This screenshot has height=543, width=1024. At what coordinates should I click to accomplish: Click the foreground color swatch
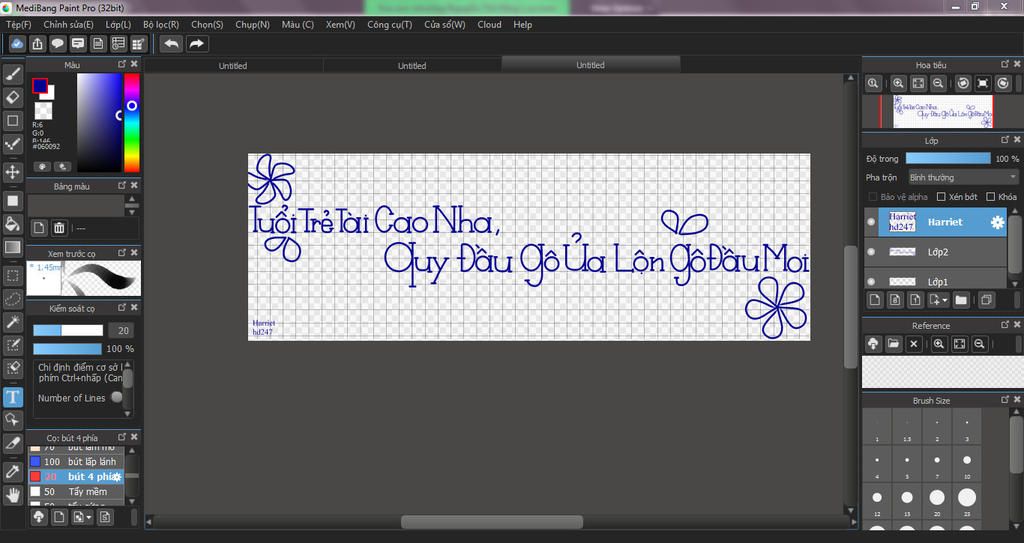(x=40, y=86)
